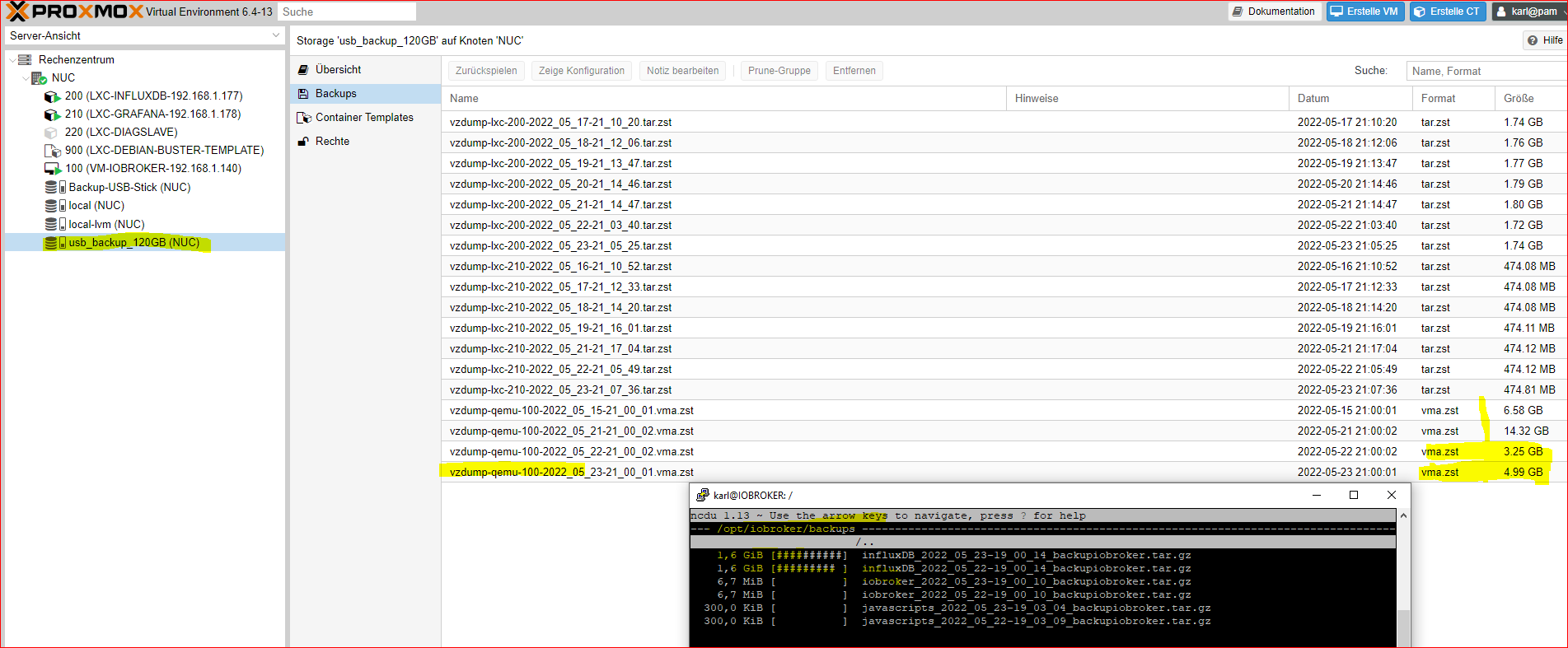Select VM 100 IOBROKER monitor icon
This screenshot has height=648, width=1568.
[53, 169]
